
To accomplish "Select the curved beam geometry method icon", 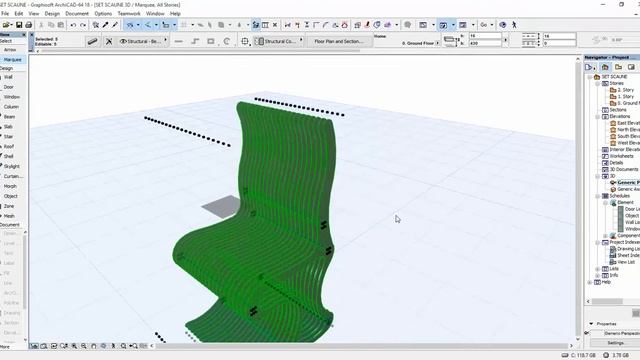I will 227,41.
